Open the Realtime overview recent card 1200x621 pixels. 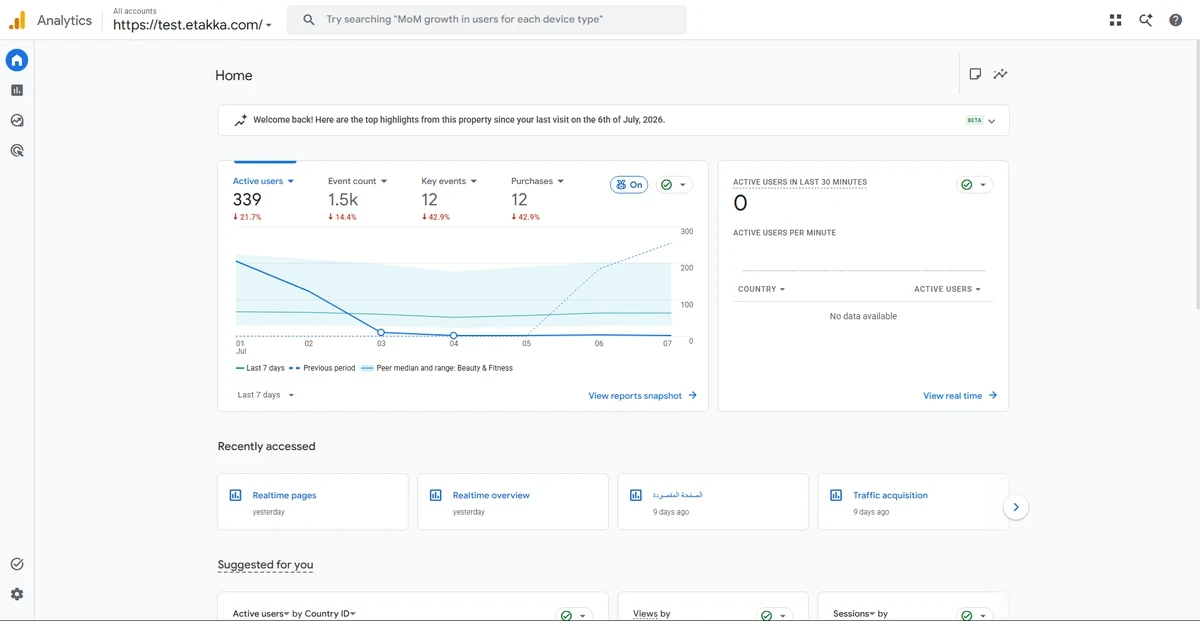513,502
